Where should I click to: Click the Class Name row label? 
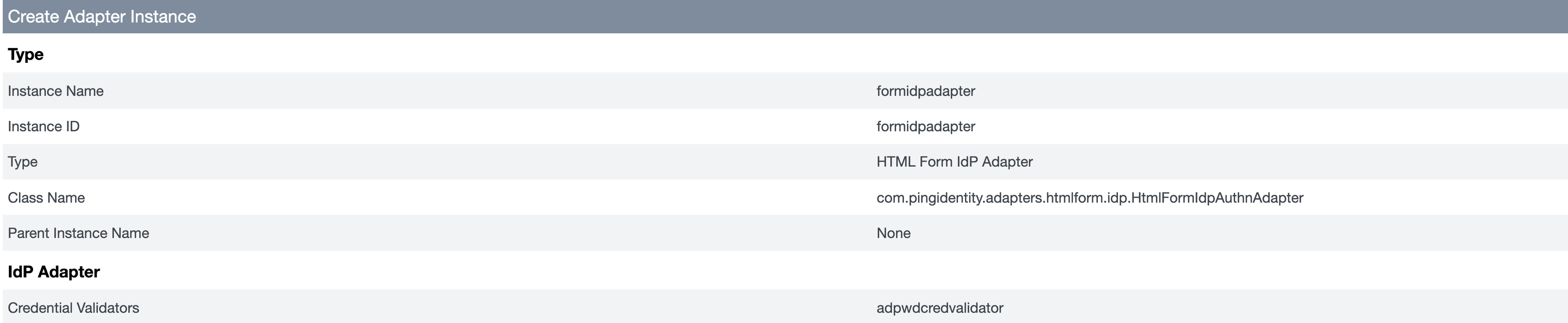click(x=46, y=197)
